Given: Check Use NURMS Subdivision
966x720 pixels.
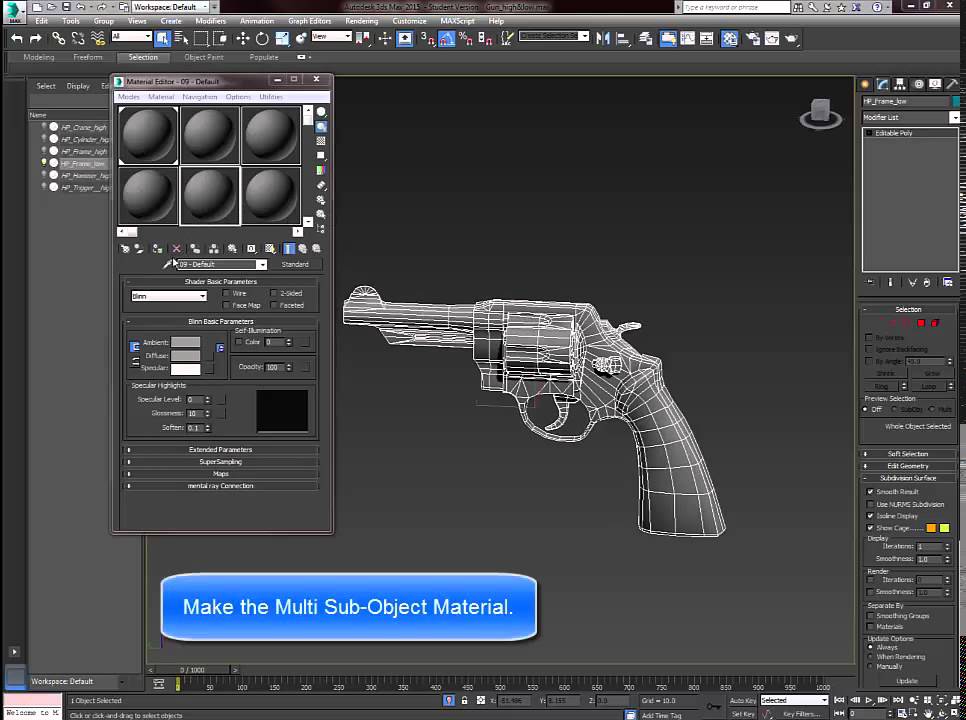Looking at the screenshot, I should (870, 504).
